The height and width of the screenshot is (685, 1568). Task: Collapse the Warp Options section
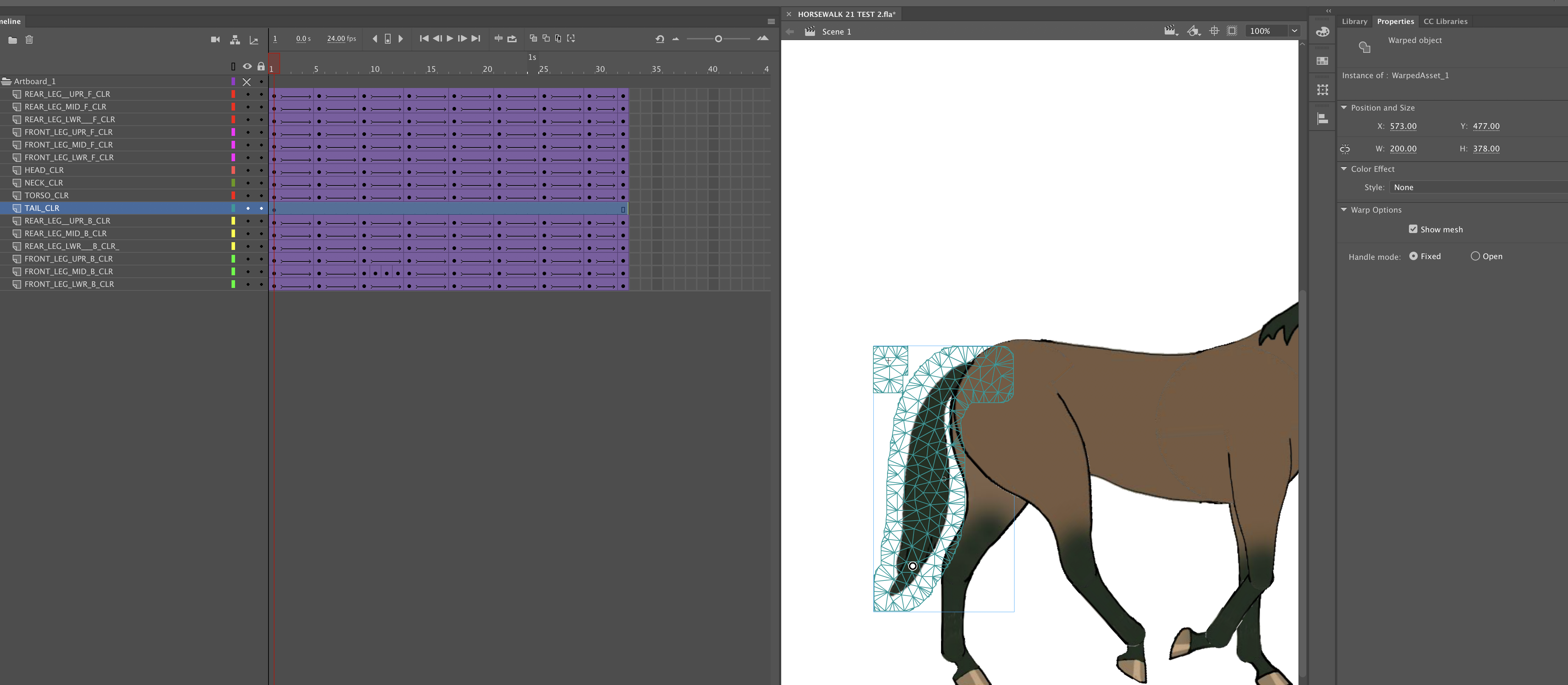(1345, 209)
